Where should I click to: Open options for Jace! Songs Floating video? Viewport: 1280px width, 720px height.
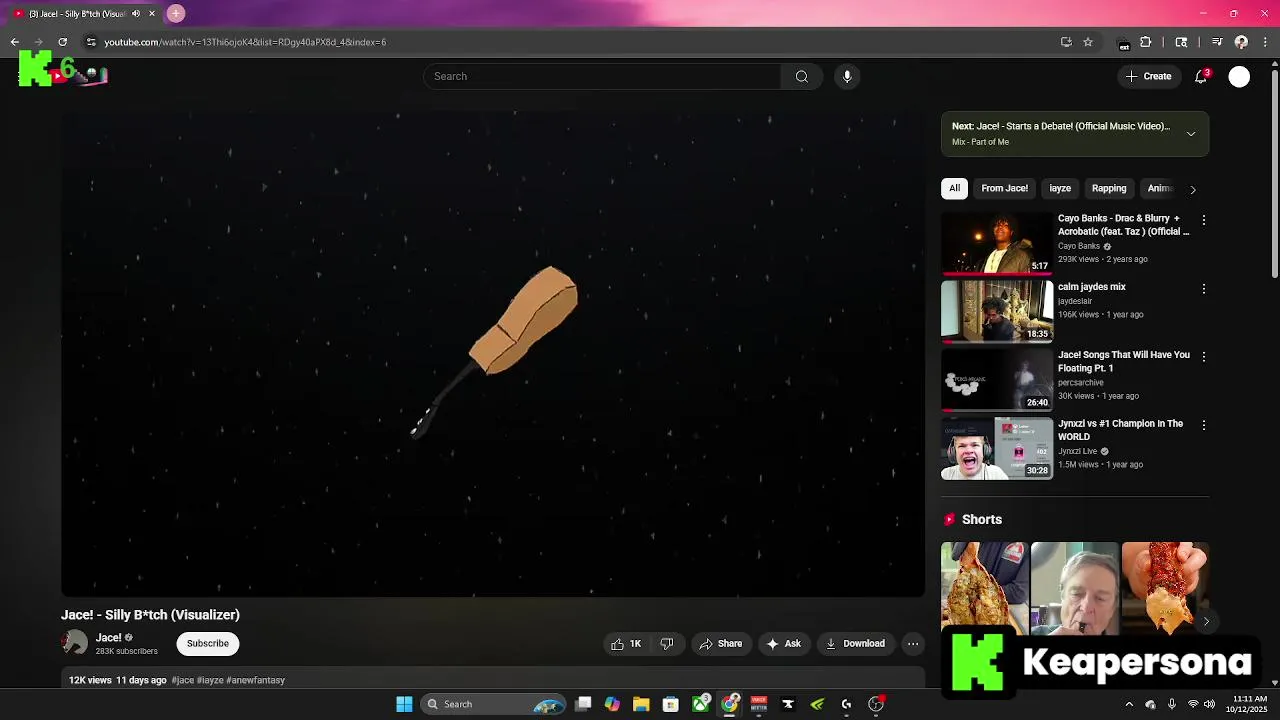(x=1204, y=357)
